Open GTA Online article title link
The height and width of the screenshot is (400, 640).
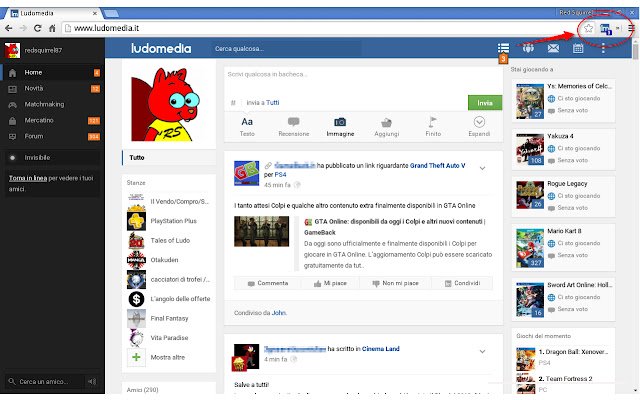pos(394,227)
